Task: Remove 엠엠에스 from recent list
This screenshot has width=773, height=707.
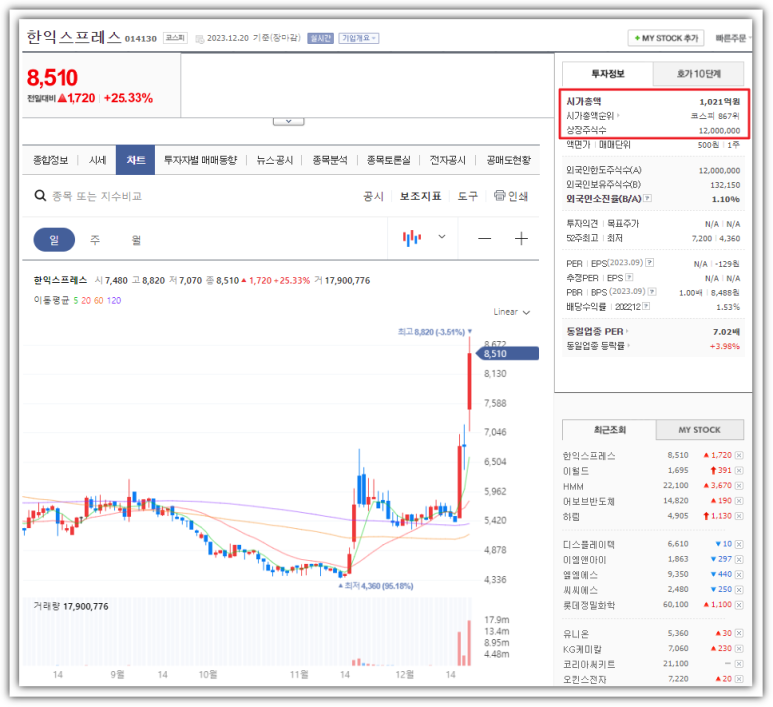Action: 739,574
